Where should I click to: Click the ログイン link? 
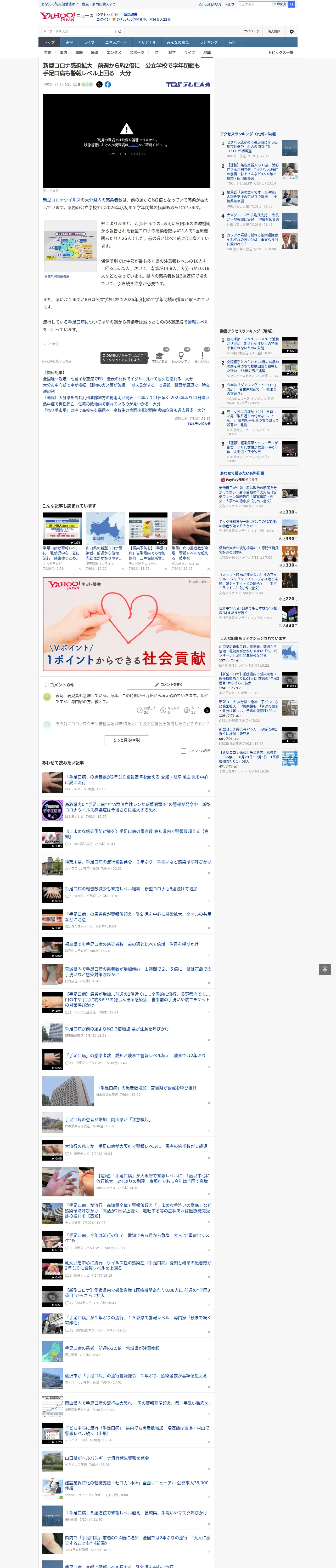103,20
